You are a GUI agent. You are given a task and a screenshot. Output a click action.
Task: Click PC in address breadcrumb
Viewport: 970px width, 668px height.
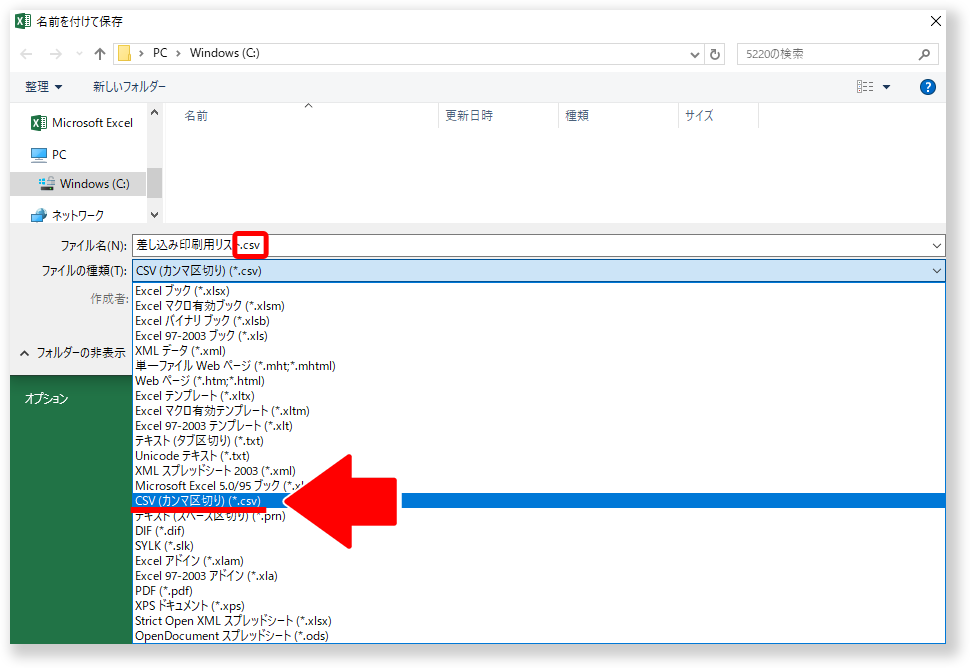[160, 53]
